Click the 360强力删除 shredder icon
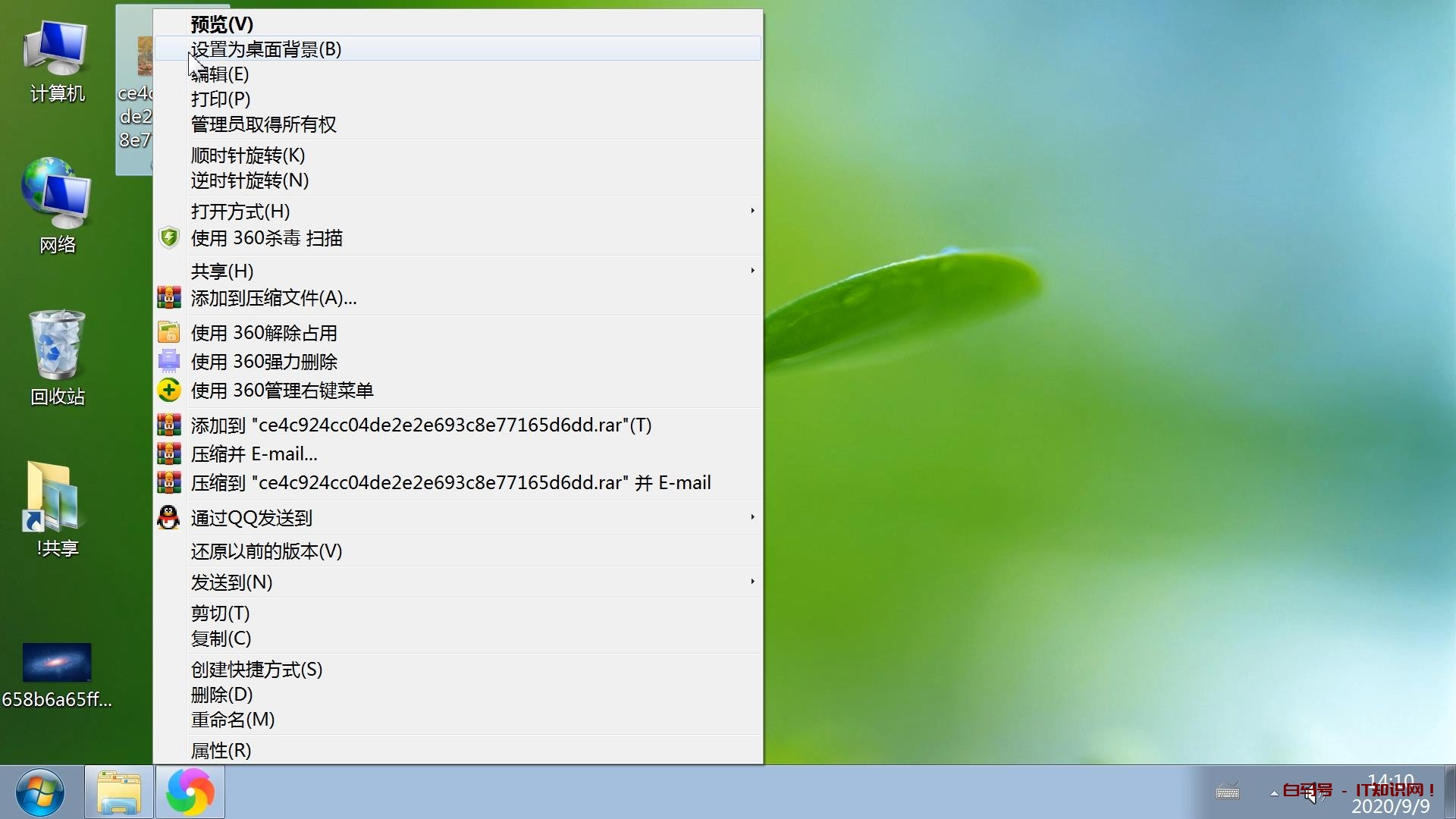The image size is (1456, 819). coord(168,362)
